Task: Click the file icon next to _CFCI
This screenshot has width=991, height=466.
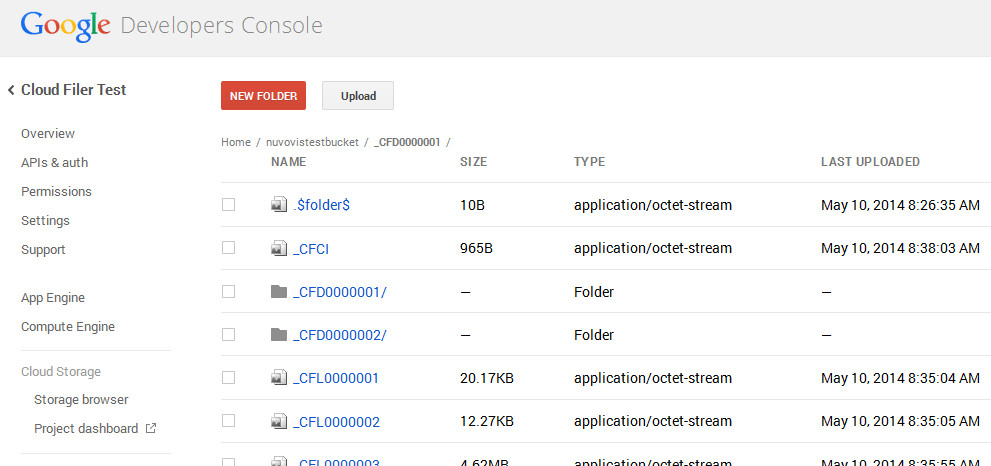Action: click(279, 248)
